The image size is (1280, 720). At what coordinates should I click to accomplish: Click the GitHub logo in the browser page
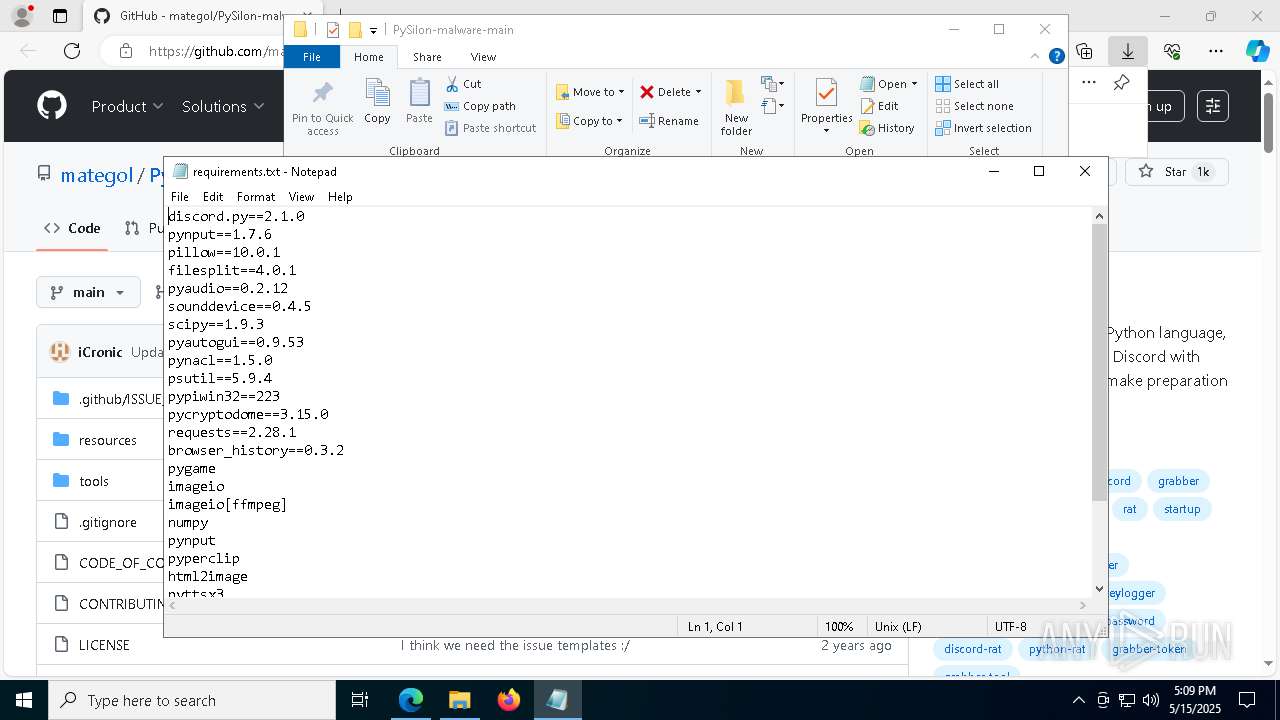tap(52, 106)
